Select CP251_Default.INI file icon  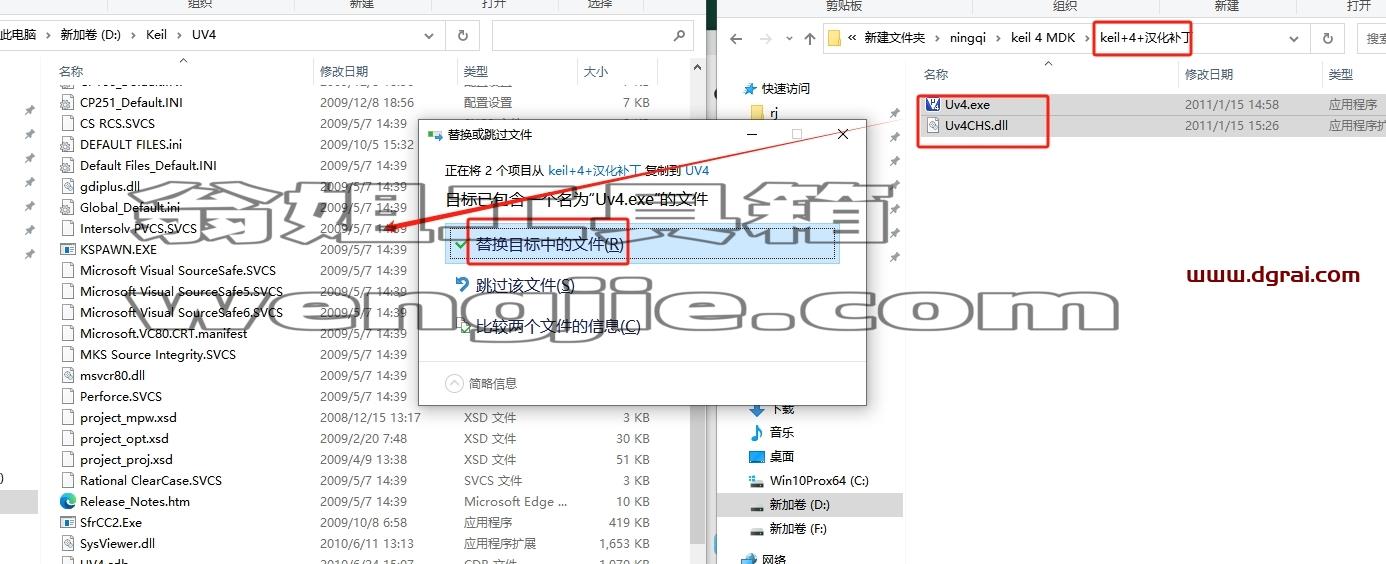[67, 103]
